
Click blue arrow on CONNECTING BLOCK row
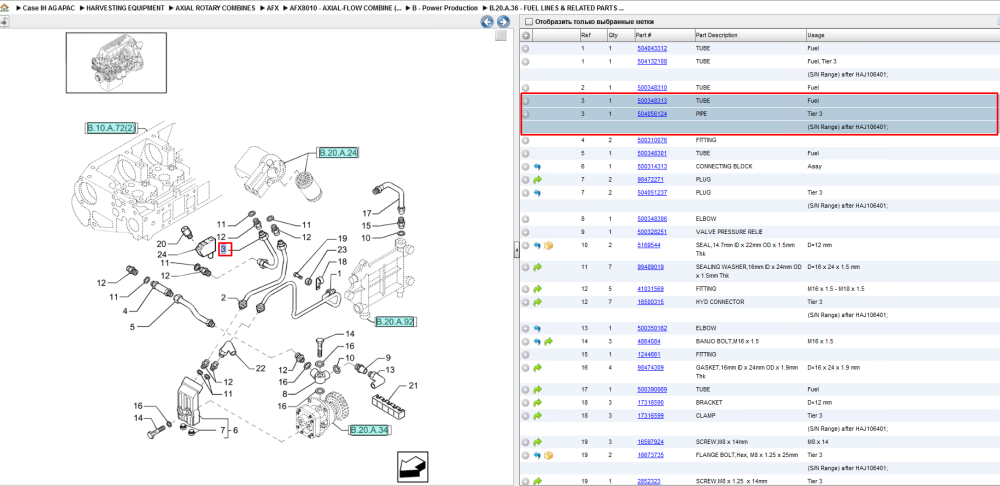point(537,166)
